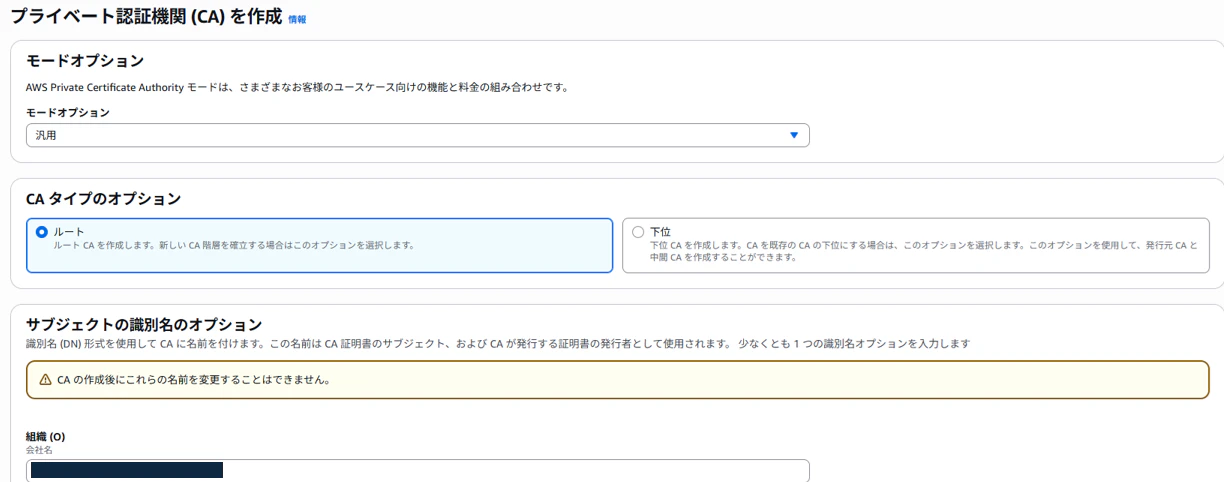Click the 識別名 (DN) 形式 description paragraph
This screenshot has height=482, width=1224.
coord(498,344)
